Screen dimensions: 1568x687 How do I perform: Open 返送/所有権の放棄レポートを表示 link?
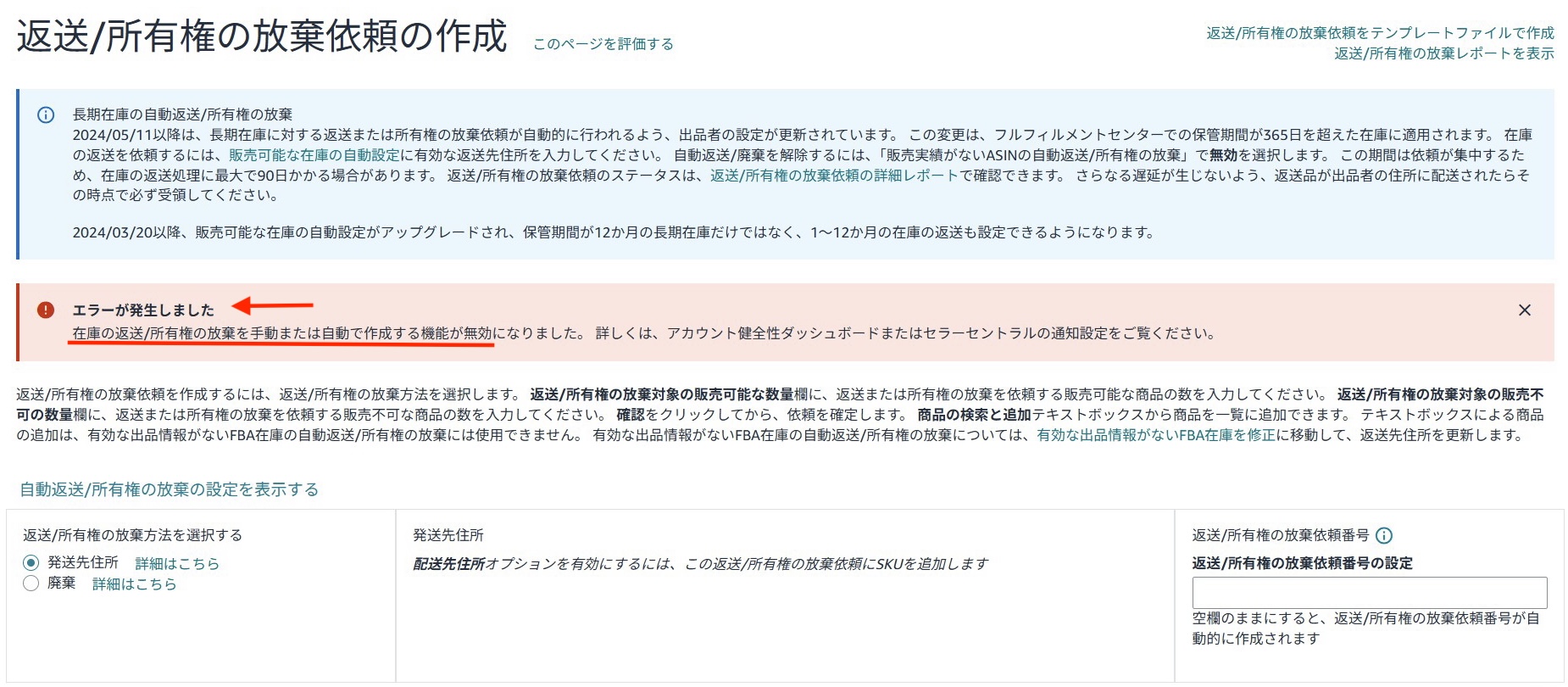(x=1443, y=53)
